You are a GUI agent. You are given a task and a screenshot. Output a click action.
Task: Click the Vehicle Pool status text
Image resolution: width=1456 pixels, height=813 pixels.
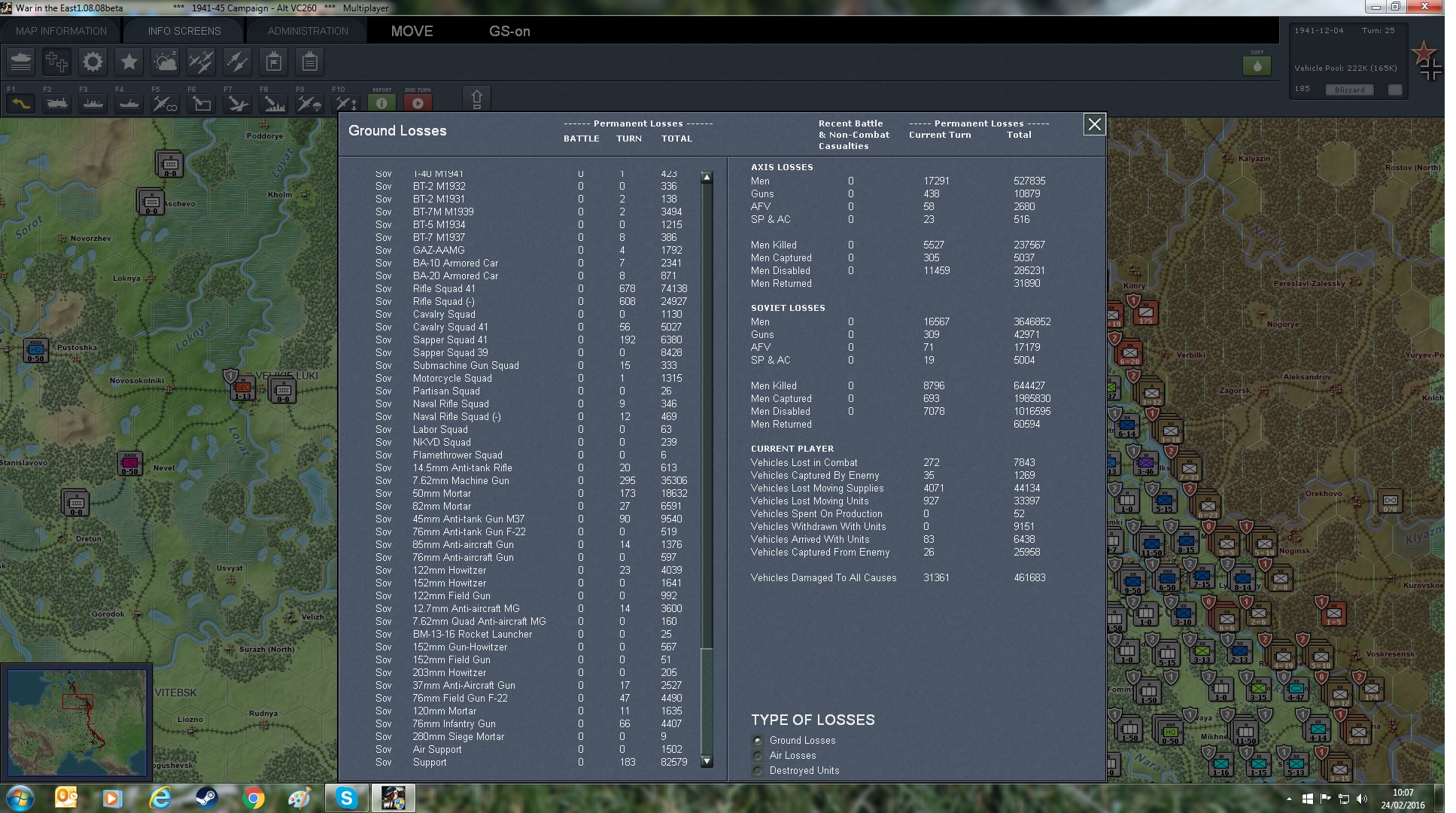(1345, 68)
